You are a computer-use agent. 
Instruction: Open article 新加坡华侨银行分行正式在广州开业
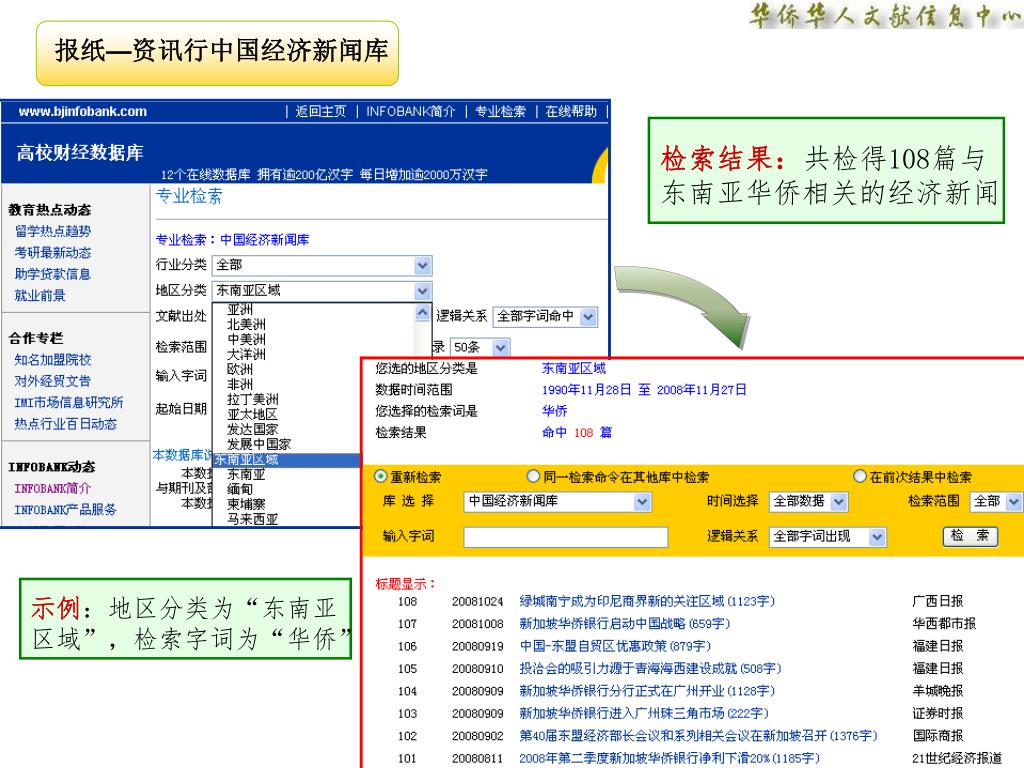(x=647, y=691)
